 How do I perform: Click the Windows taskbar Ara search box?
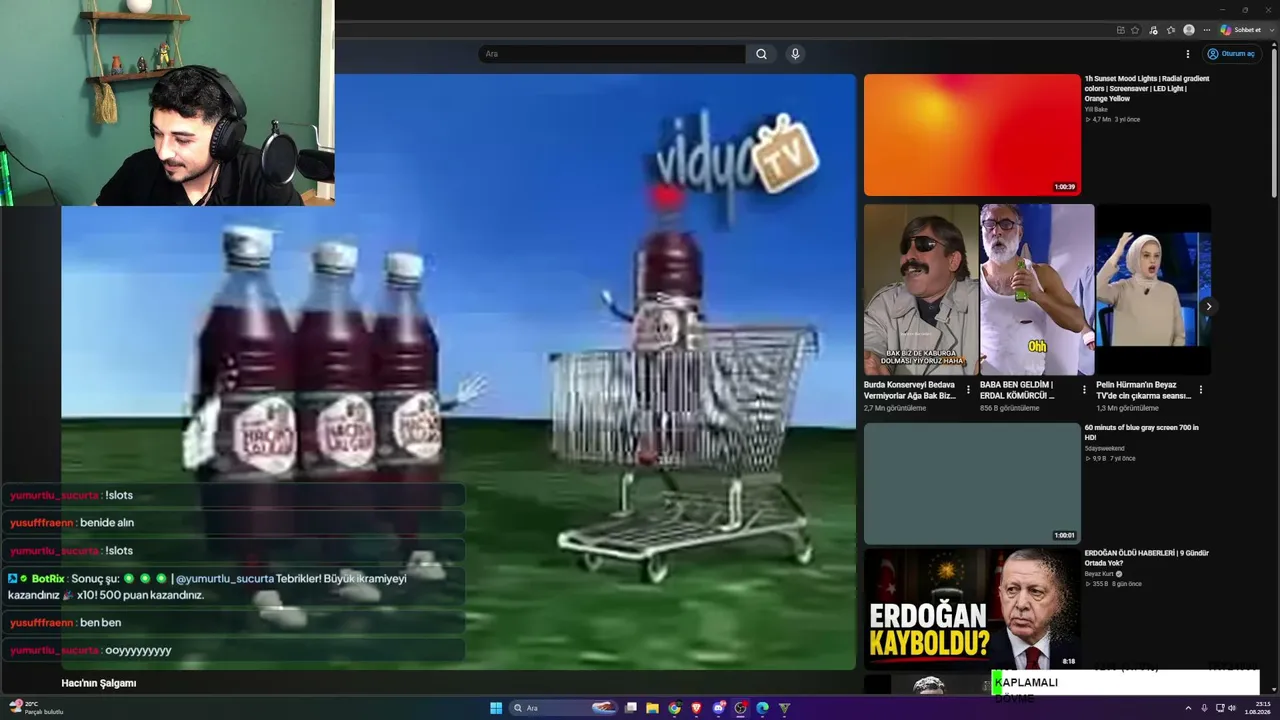coord(565,708)
